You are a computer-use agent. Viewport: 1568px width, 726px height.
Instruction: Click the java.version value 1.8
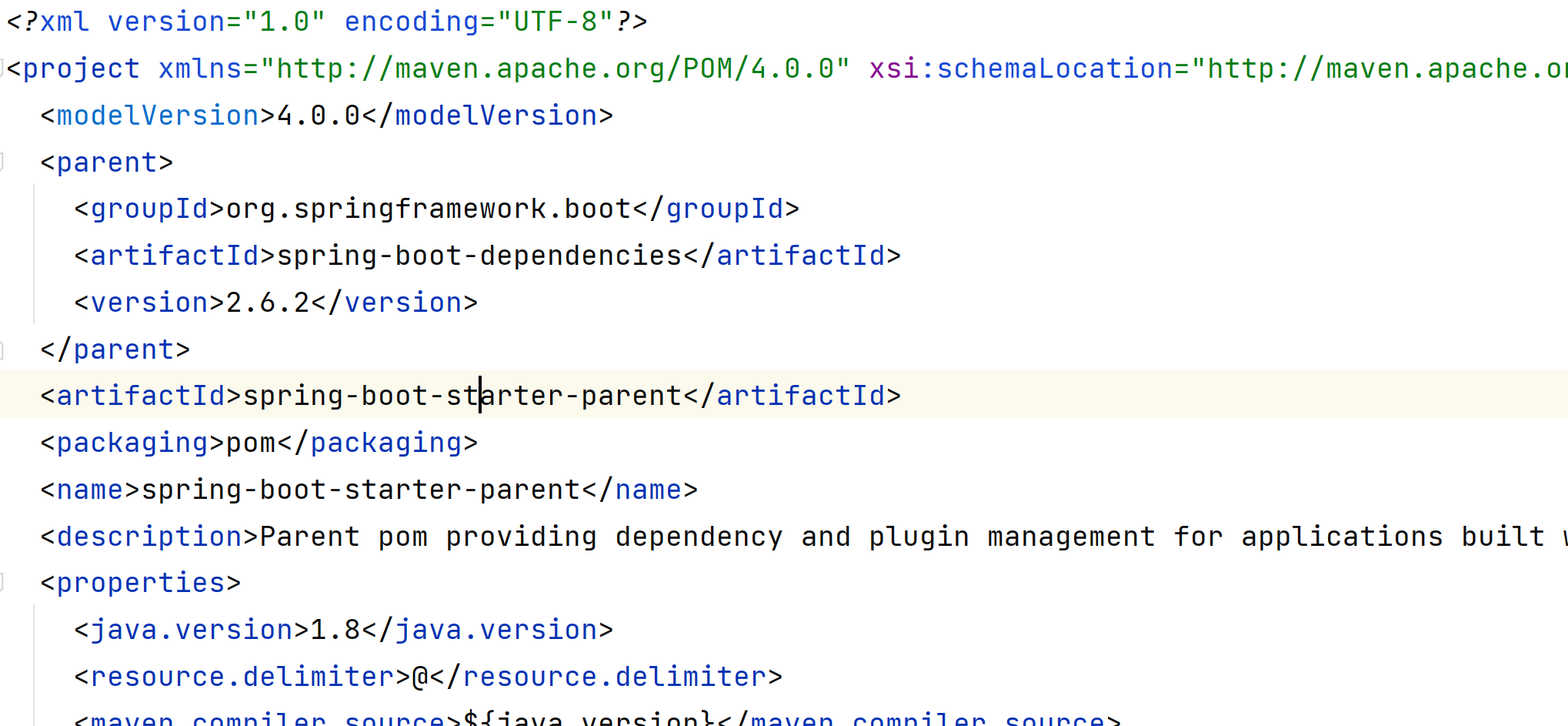point(335,629)
